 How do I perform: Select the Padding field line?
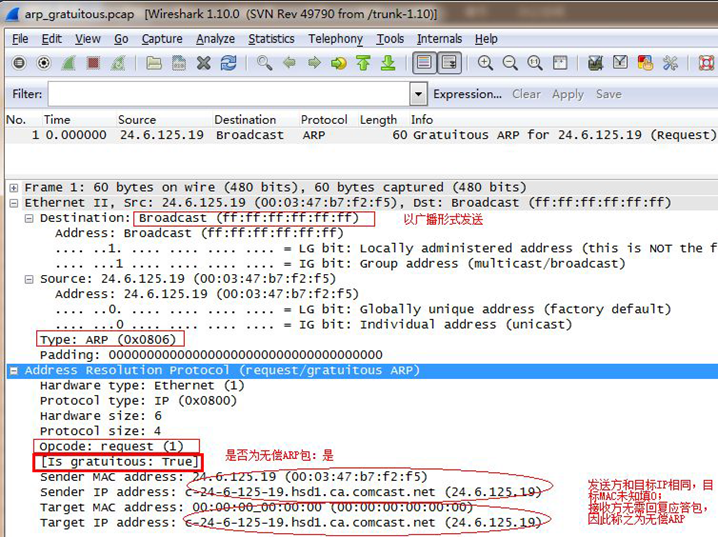211,355
